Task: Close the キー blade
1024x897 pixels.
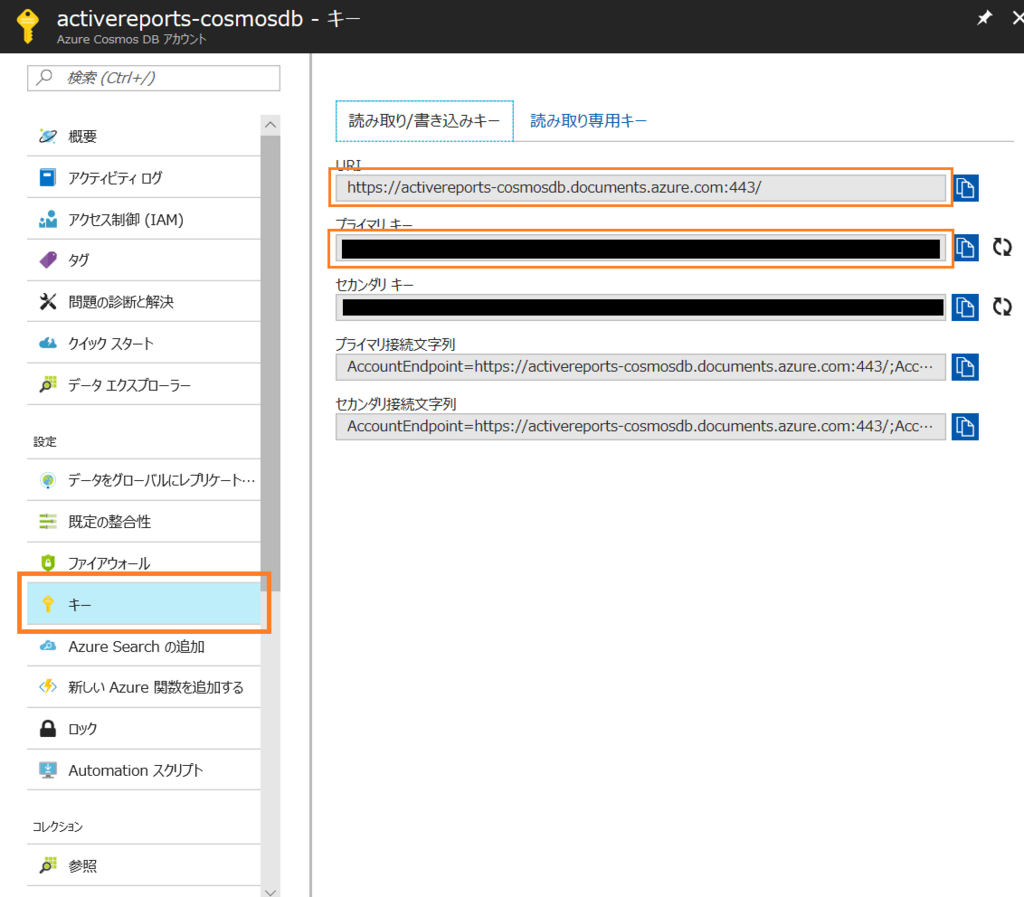Action: coord(1017,18)
